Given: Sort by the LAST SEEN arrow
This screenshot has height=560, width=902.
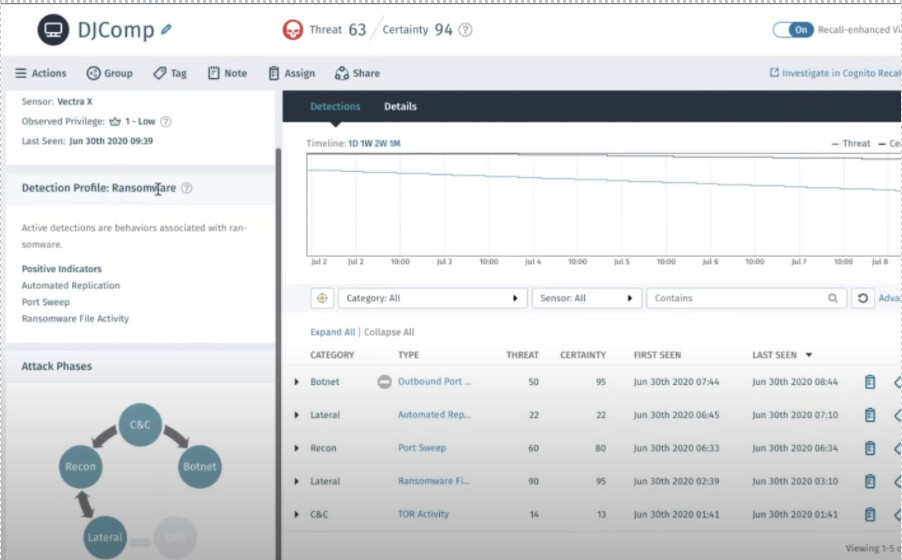Looking at the screenshot, I should (809, 355).
